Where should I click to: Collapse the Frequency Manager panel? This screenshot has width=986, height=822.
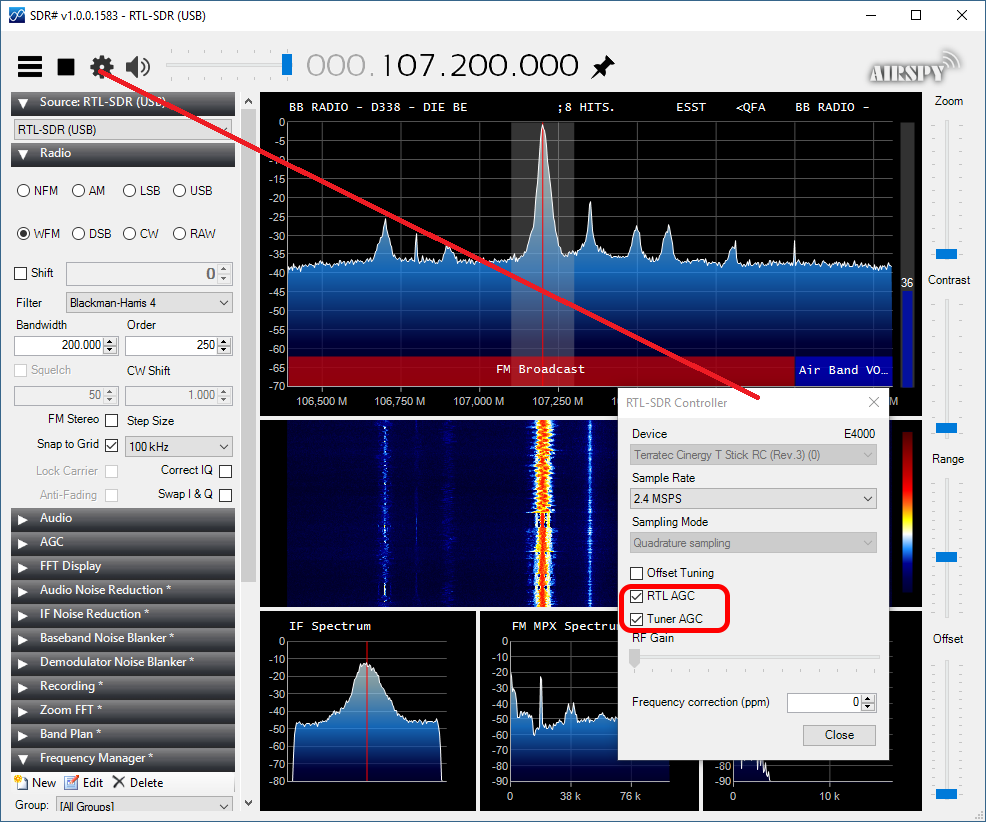tap(123, 759)
